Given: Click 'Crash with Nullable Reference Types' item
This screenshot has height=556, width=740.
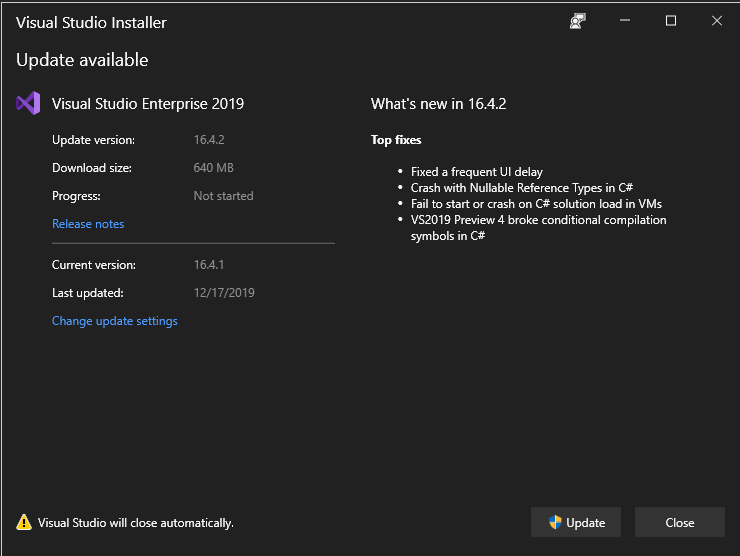Looking at the screenshot, I should point(521,188).
